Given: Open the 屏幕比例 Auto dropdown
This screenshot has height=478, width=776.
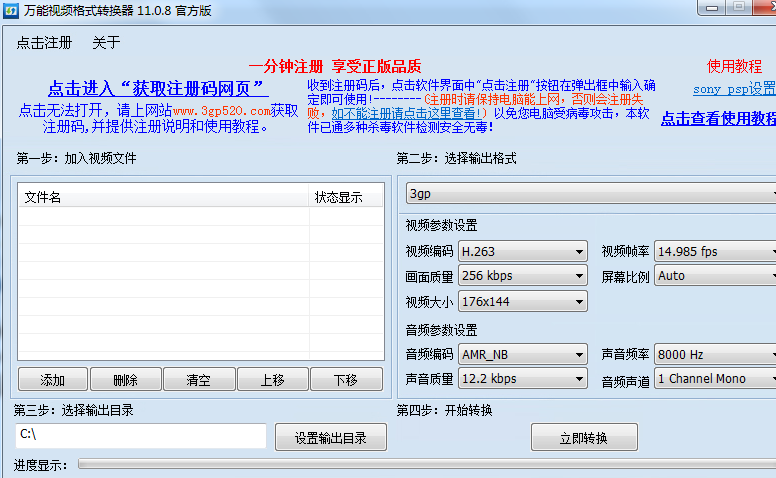Looking at the screenshot, I should (715, 276).
